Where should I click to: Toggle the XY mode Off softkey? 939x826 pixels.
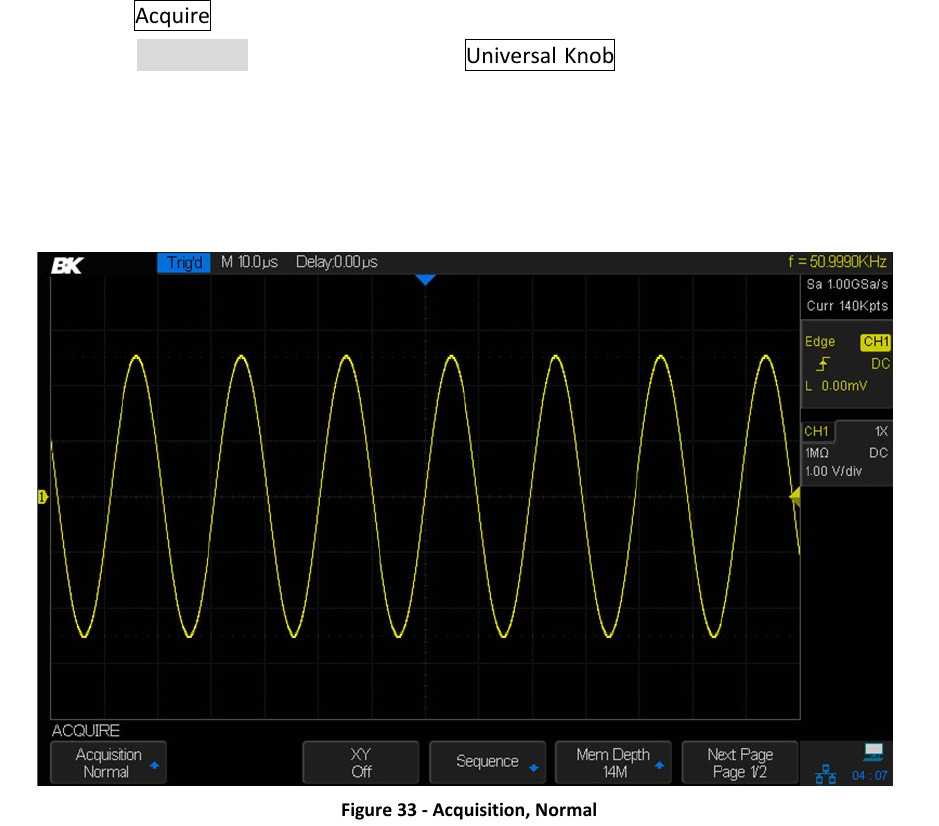[x=361, y=762]
